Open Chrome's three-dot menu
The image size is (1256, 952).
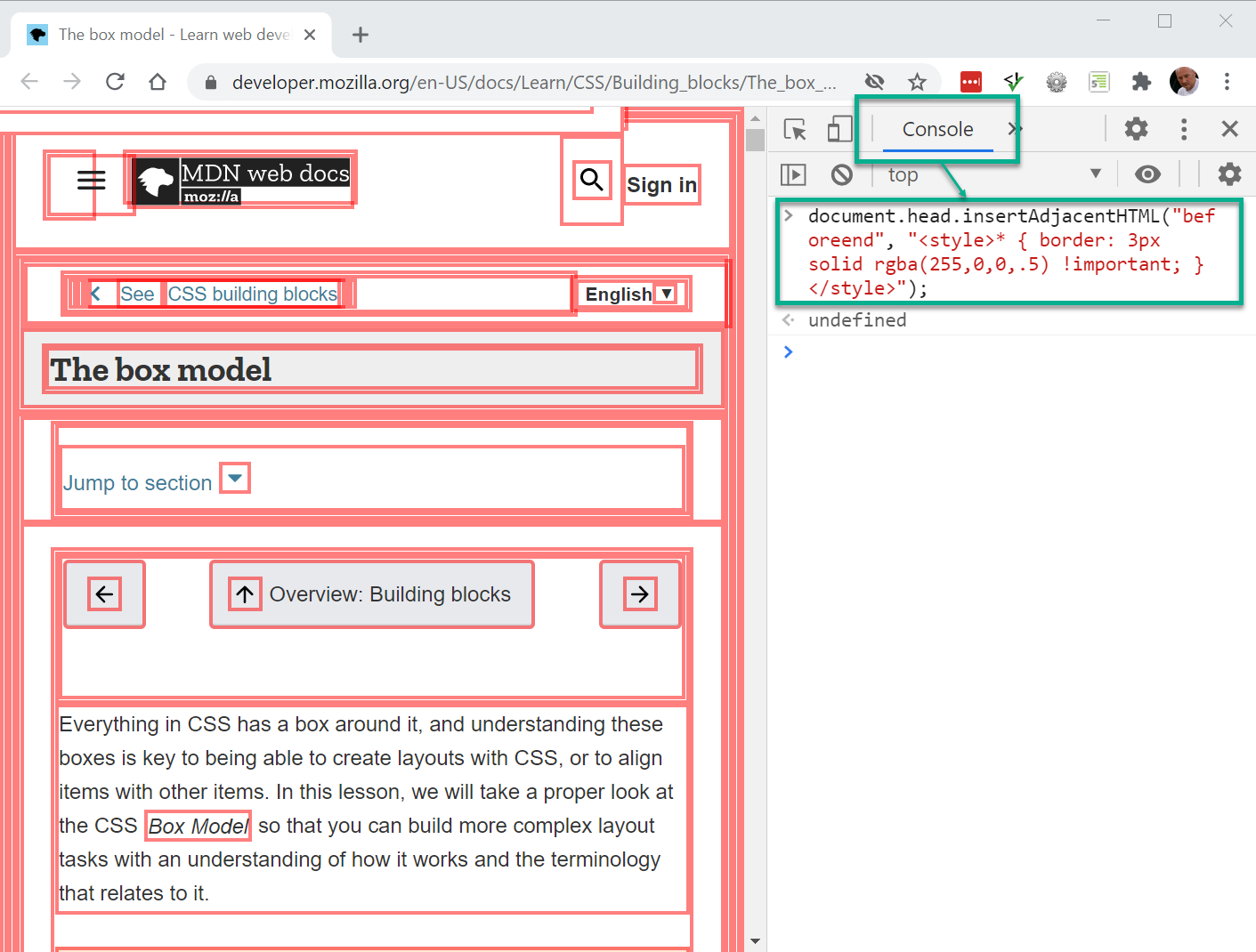1228,81
